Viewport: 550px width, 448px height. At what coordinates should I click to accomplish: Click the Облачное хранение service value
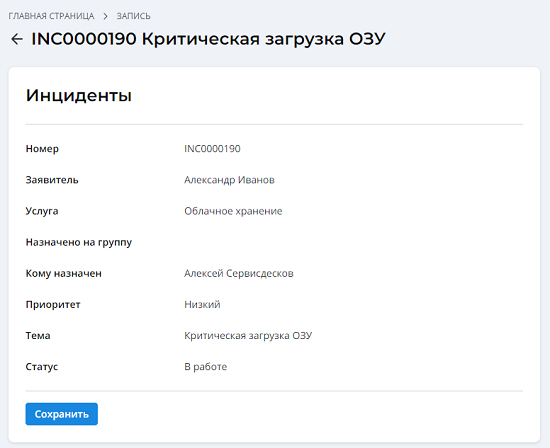coord(233,211)
